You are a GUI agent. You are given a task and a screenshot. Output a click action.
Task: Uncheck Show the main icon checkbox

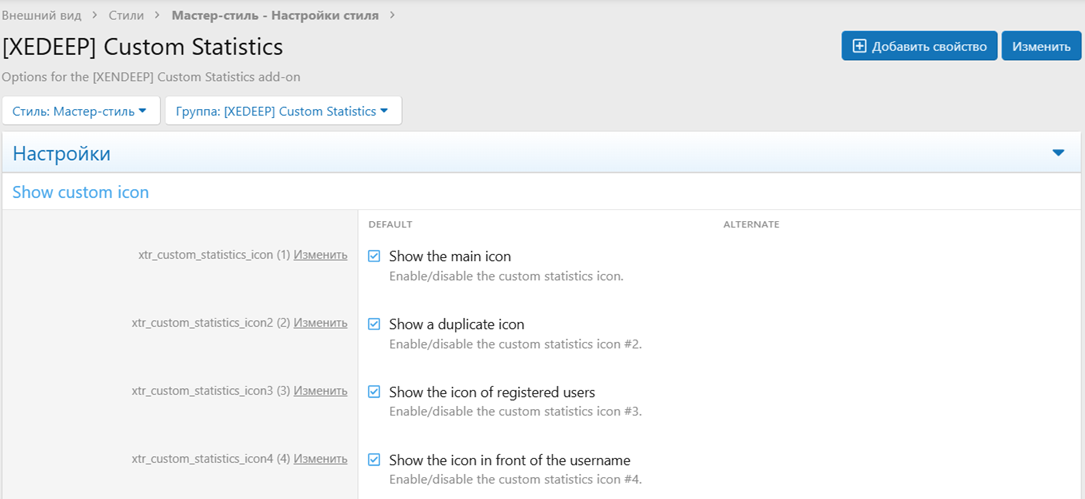pyautogui.click(x=374, y=256)
